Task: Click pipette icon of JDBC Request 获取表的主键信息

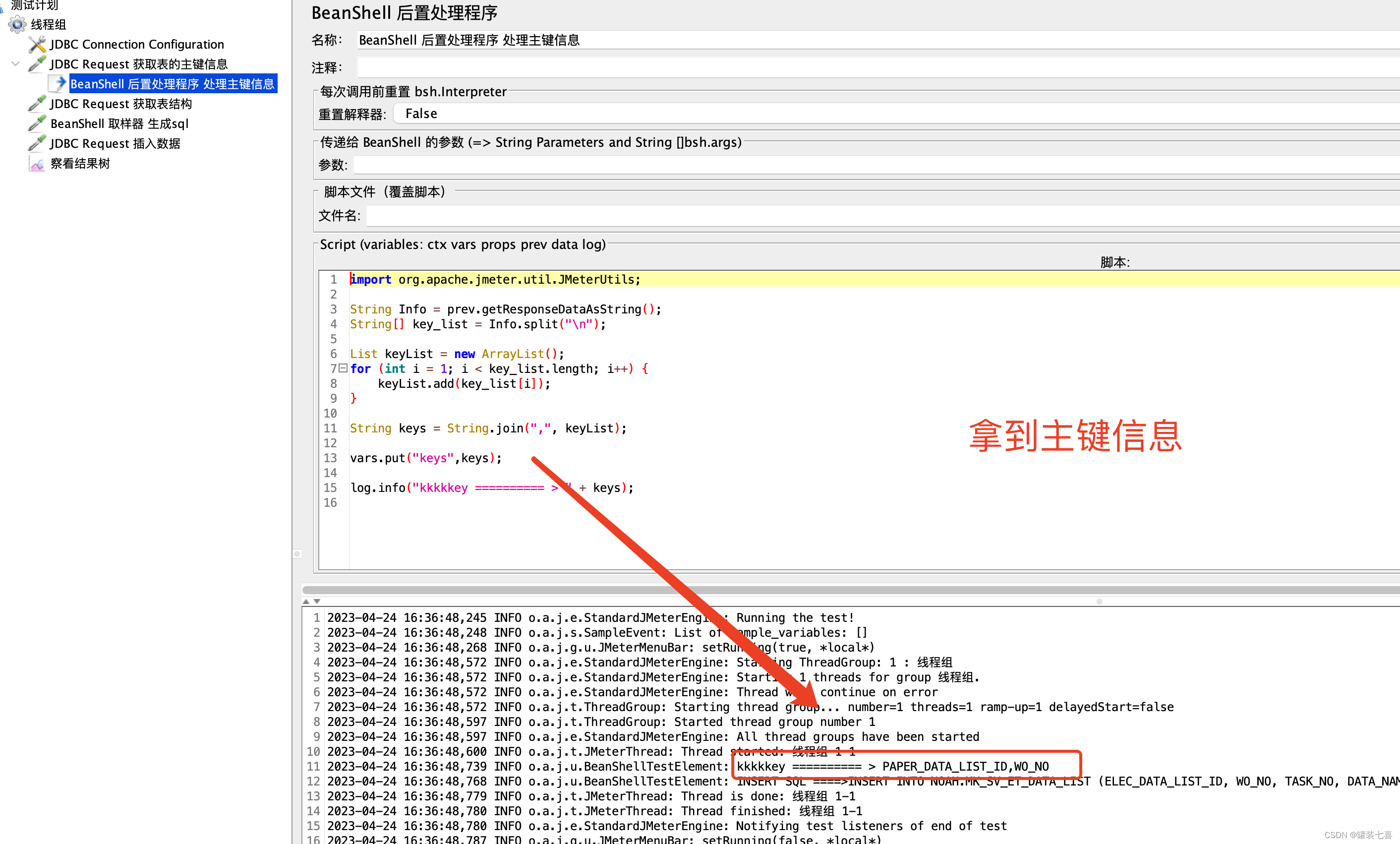Action: point(37,64)
